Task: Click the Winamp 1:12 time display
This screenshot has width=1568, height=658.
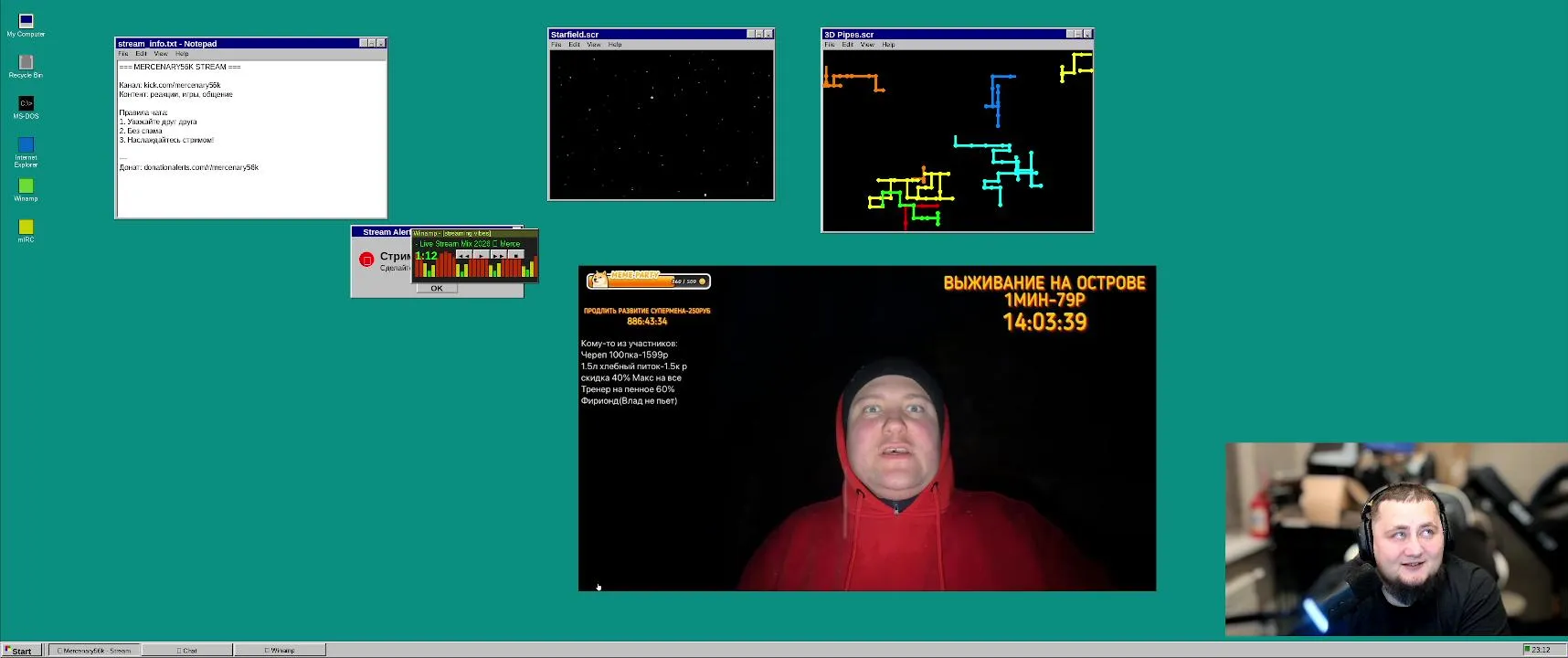Action: 427,256
